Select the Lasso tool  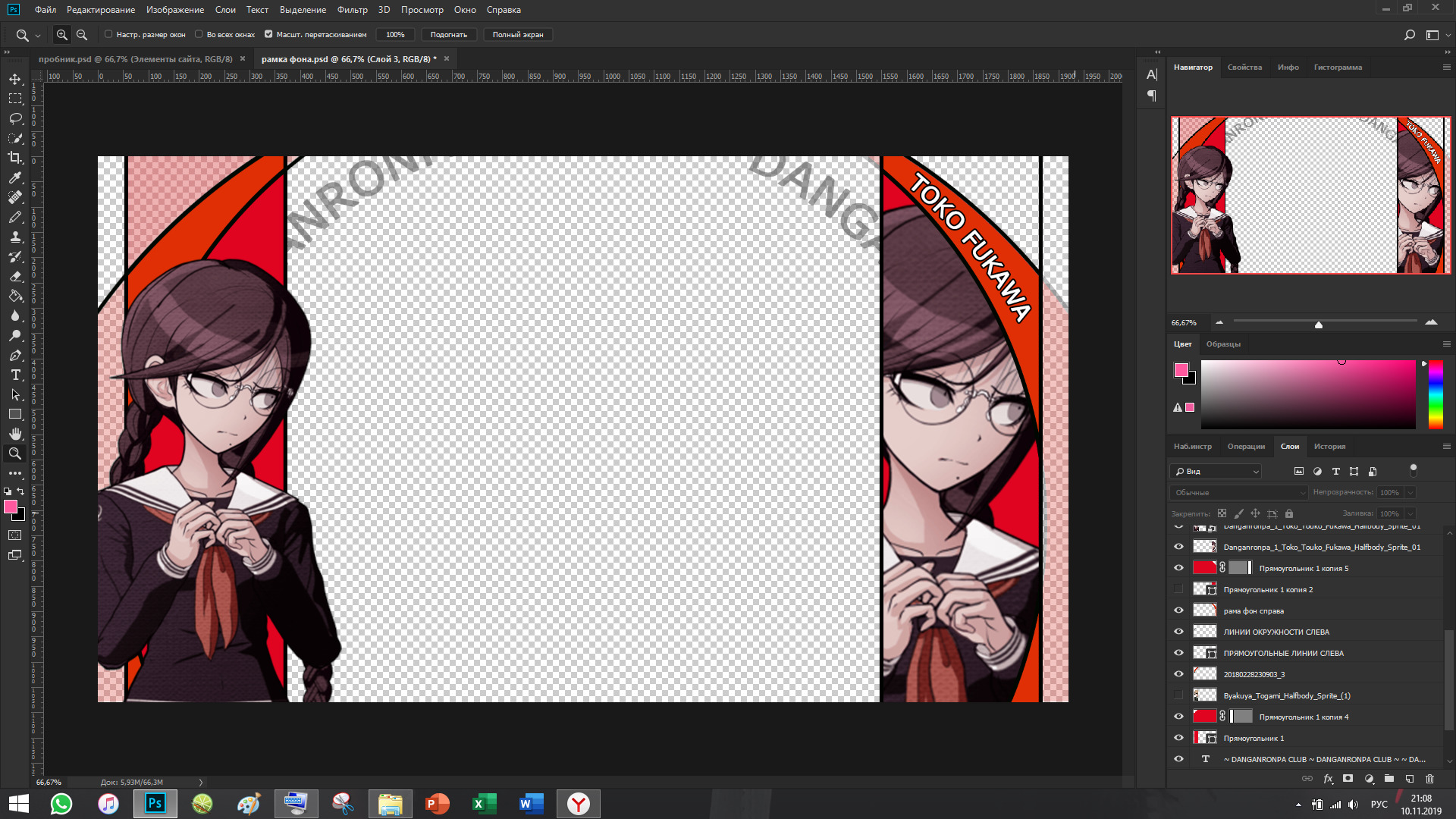15,118
